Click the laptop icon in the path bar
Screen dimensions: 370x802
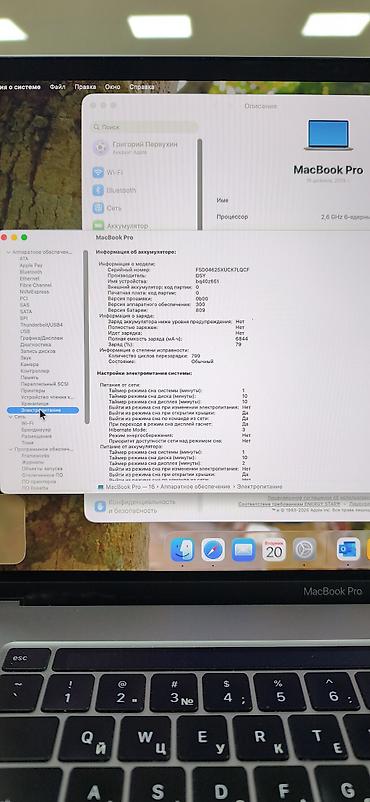click(x=100, y=487)
